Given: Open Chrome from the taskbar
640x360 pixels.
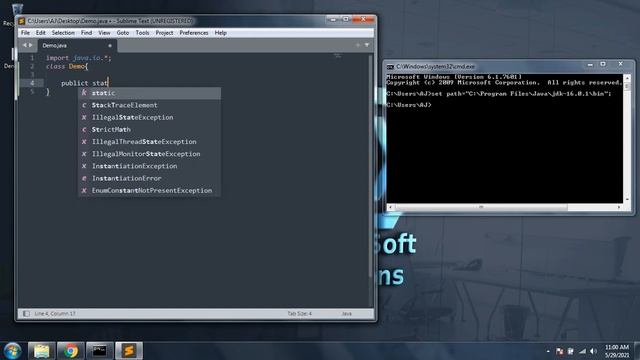Looking at the screenshot, I should click(x=70, y=351).
